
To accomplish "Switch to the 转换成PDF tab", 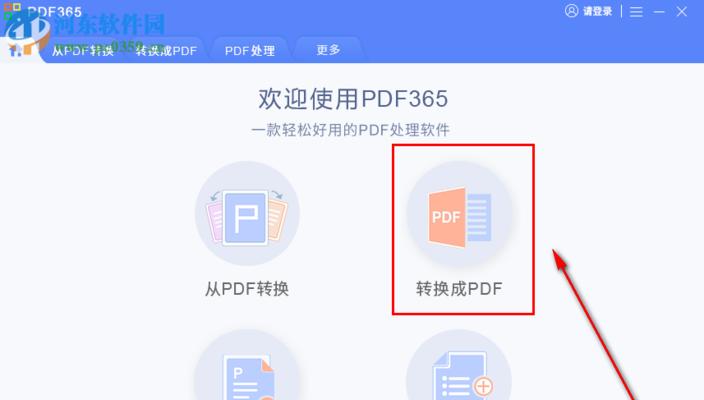I will pos(166,50).
